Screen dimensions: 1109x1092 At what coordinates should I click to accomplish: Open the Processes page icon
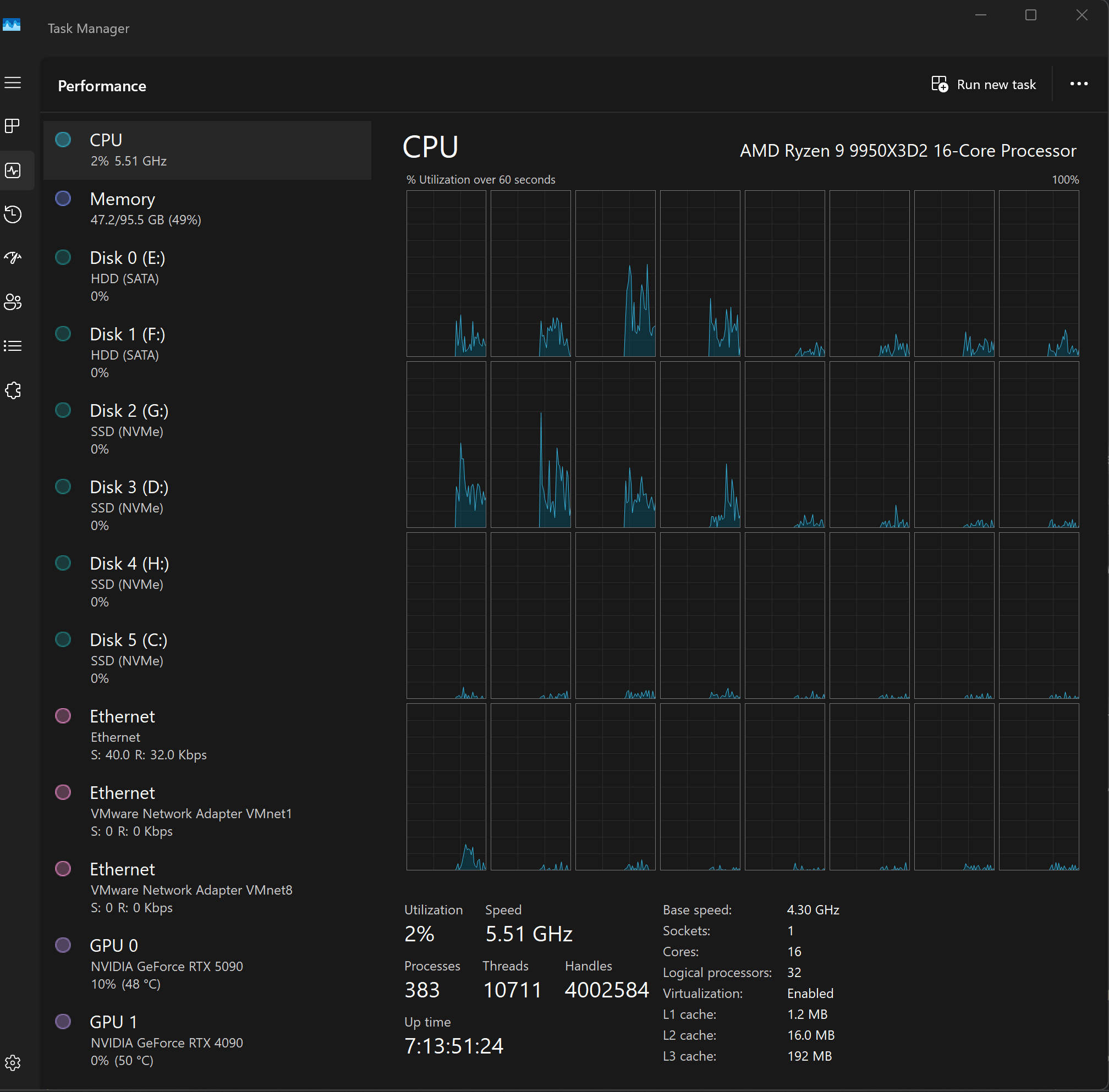(13, 125)
